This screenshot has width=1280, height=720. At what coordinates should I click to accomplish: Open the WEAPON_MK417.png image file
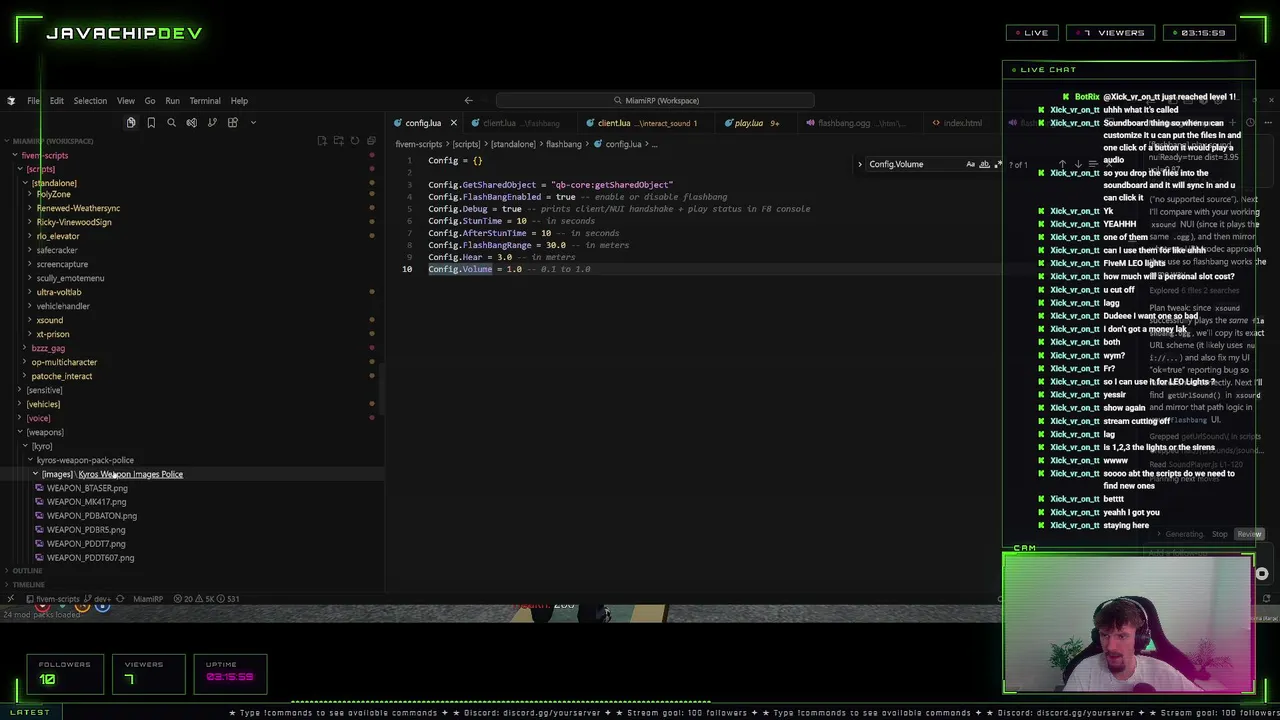(85, 502)
